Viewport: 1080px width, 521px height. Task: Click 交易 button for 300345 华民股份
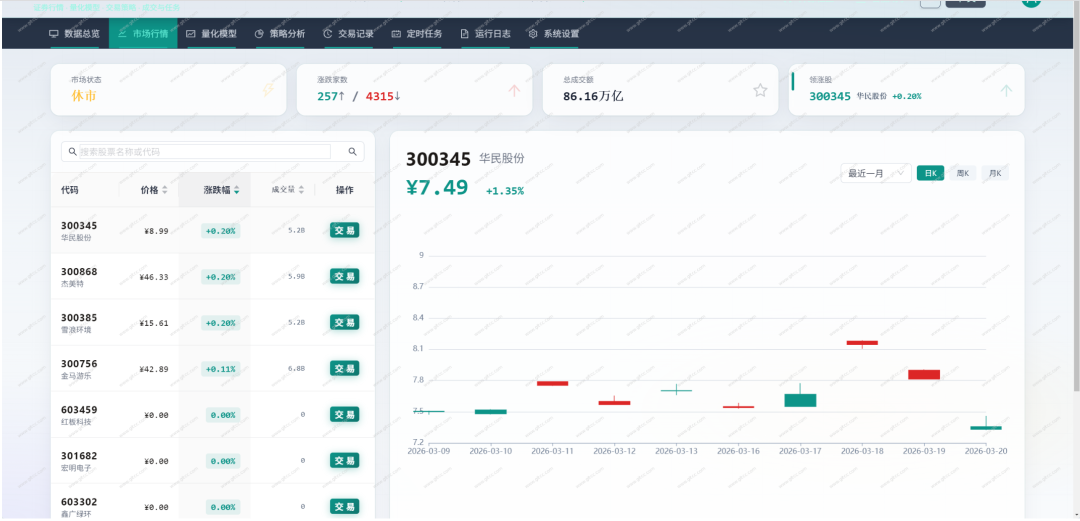(x=344, y=230)
